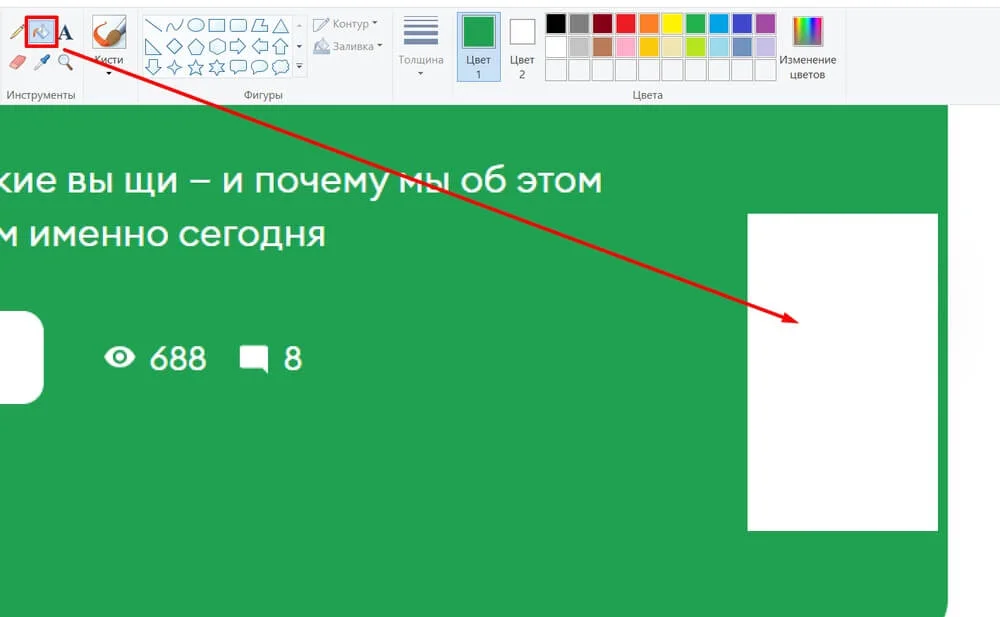Select the Curve shape
Screen dimensions: 1000x617
[x=174, y=26]
